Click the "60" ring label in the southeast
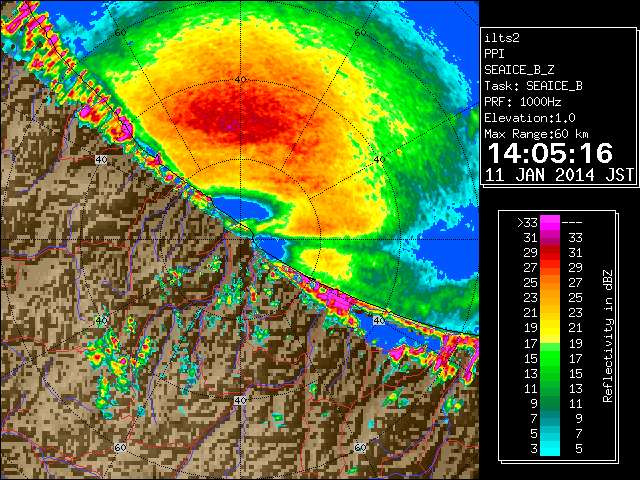The height and width of the screenshot is (480, 640). pos(360,447)
